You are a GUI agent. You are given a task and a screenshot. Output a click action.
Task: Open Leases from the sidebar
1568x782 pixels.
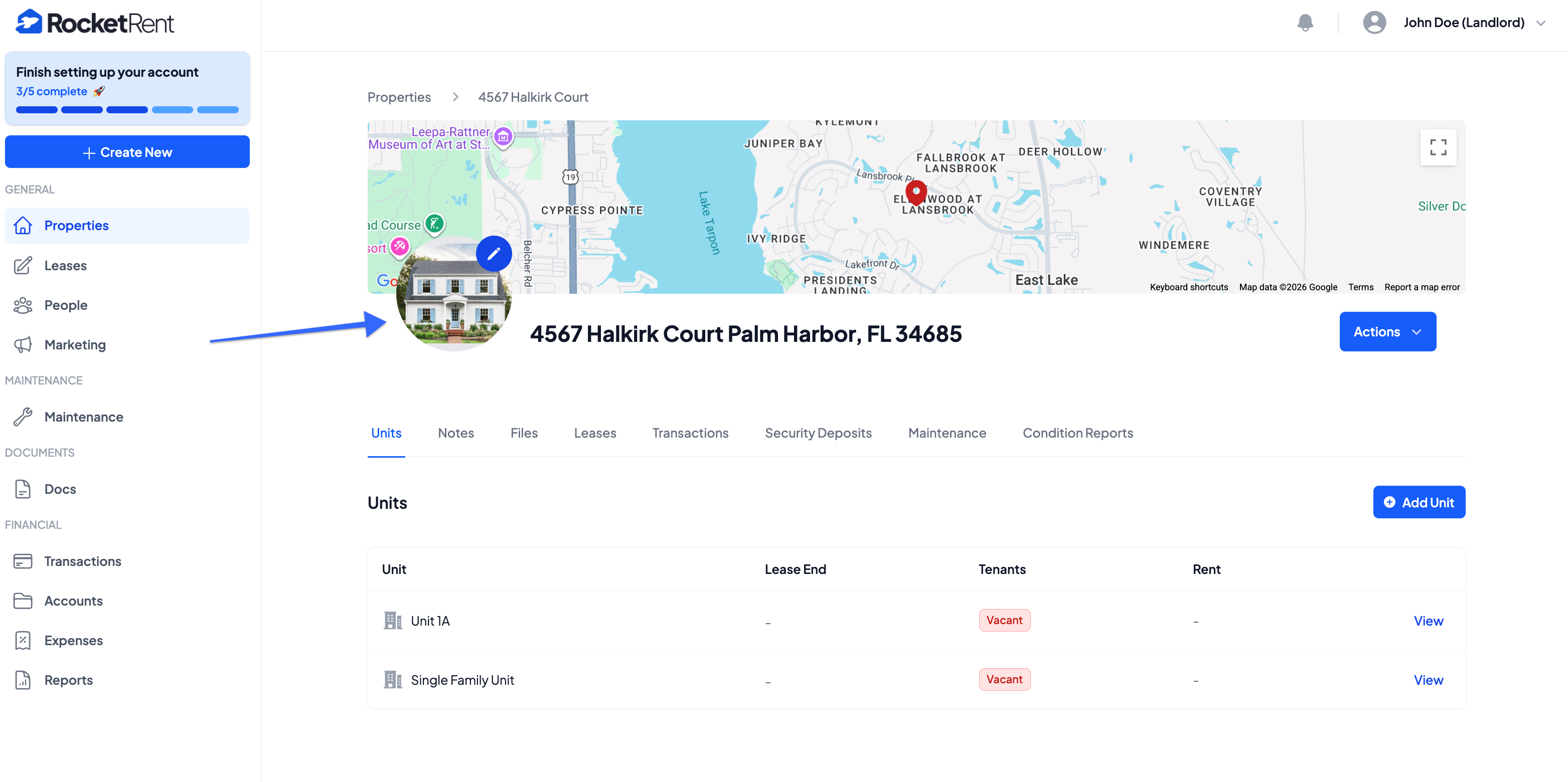pos(65,265)
